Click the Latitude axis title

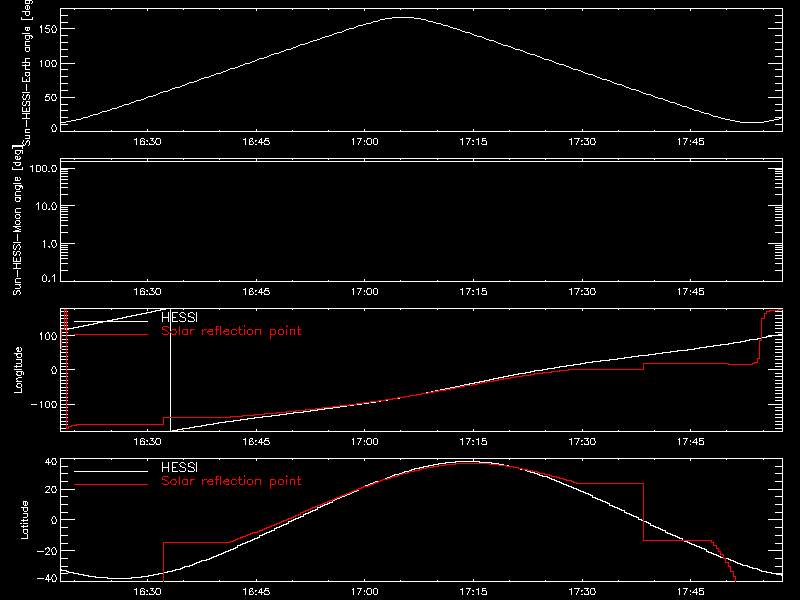[24, 520]
